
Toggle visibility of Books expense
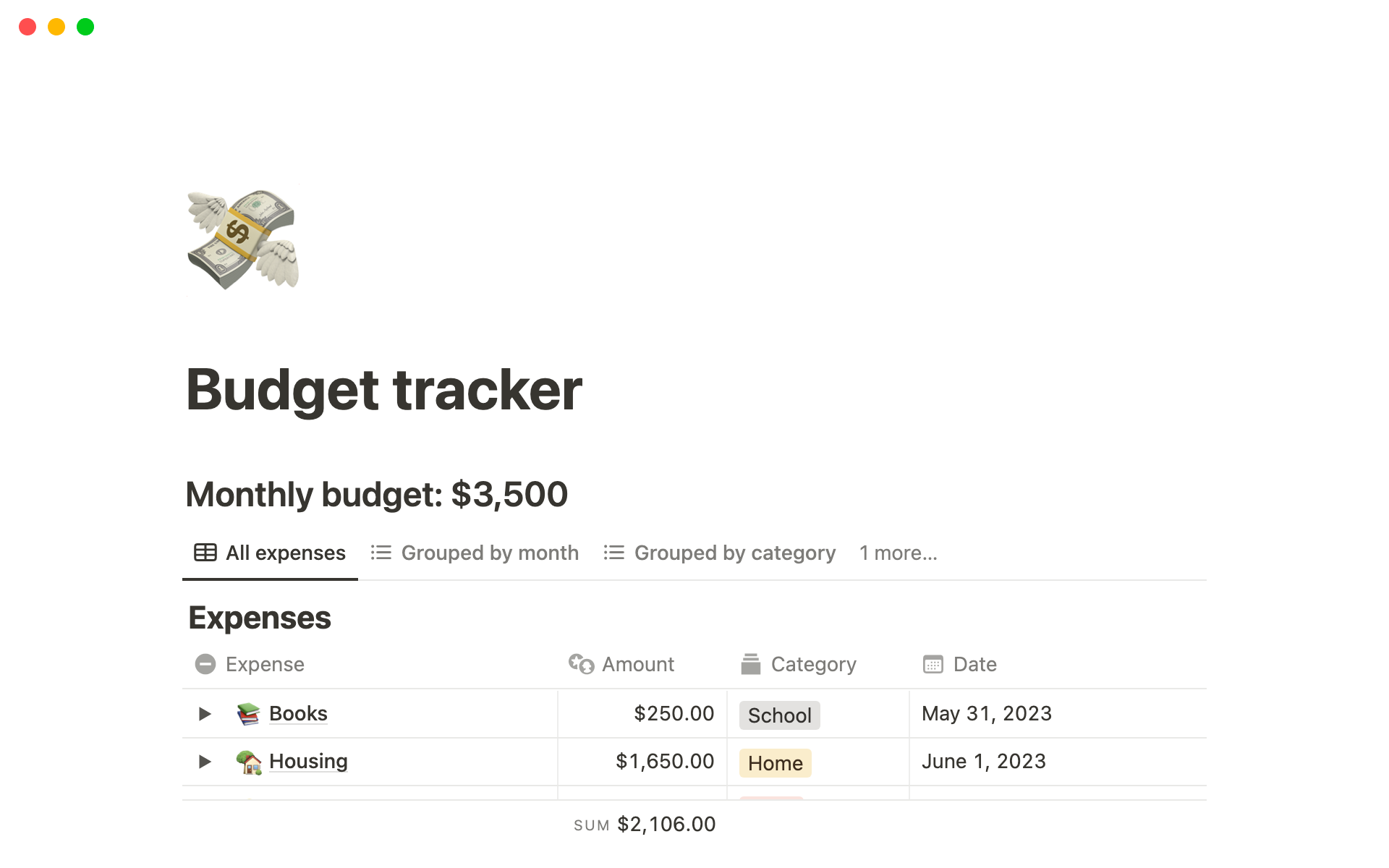click(x=205, y=713)
